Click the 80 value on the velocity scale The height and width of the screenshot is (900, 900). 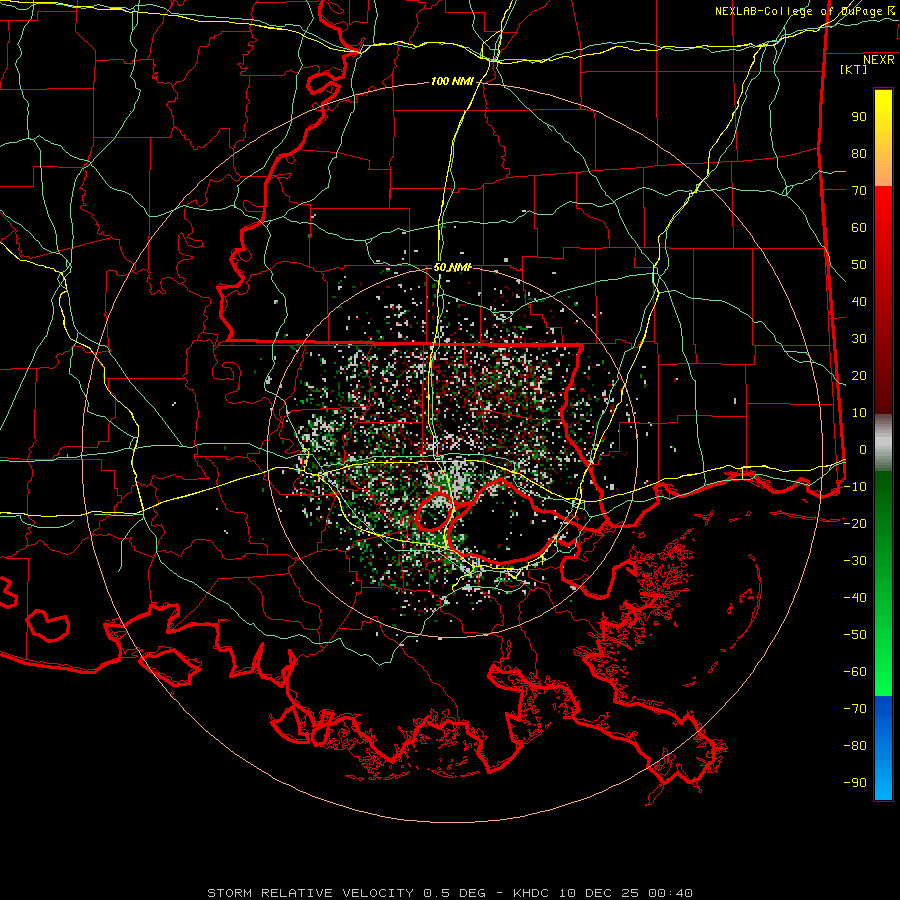point(859,154)
